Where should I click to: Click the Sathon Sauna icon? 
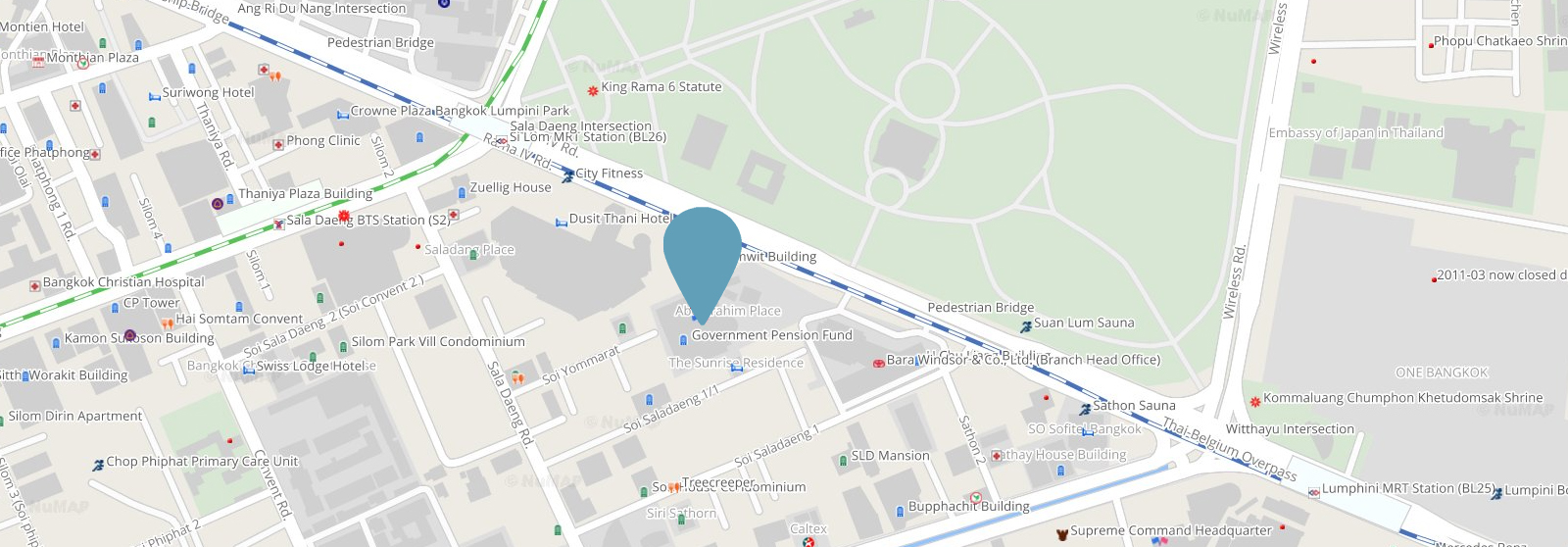(1085, 409)
